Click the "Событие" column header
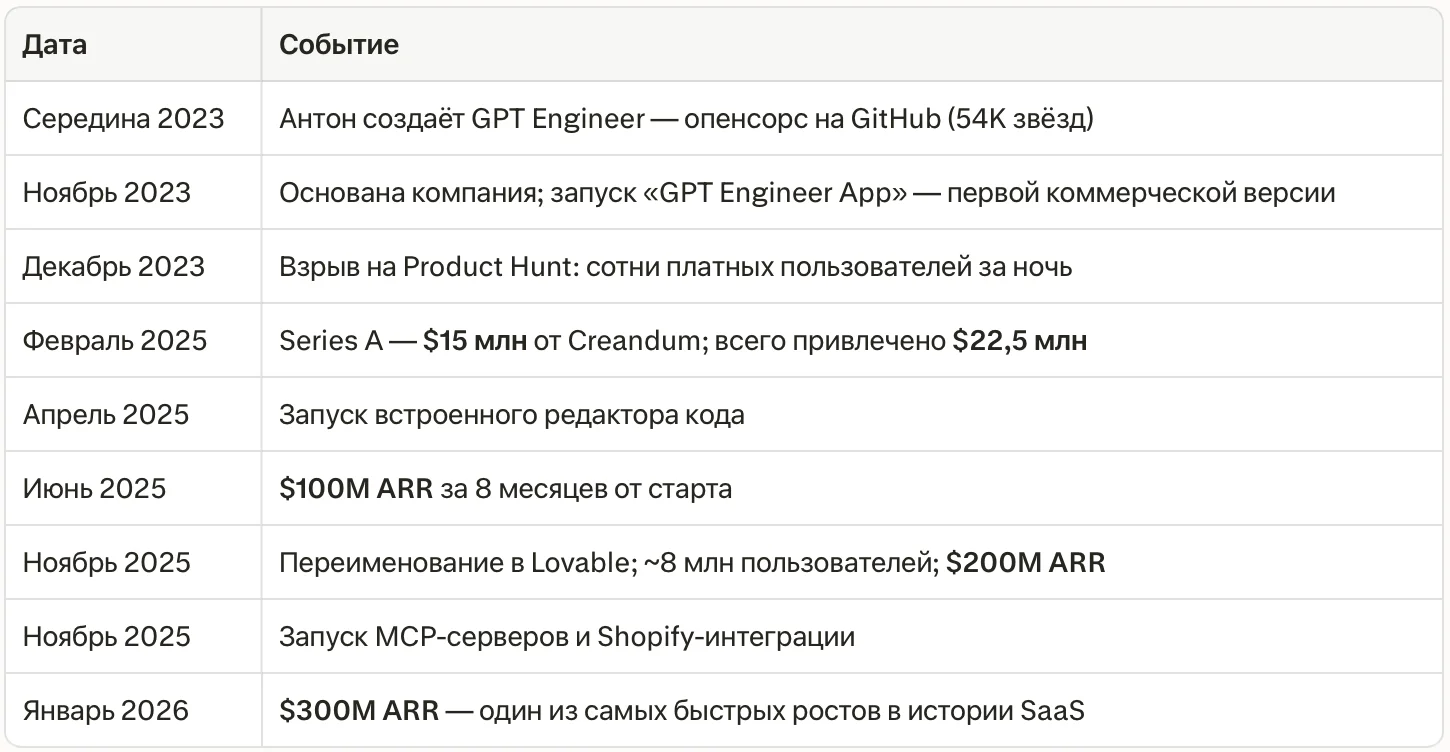The width and height of the screenshot is (1450, 752). click(x=339, y=45)
